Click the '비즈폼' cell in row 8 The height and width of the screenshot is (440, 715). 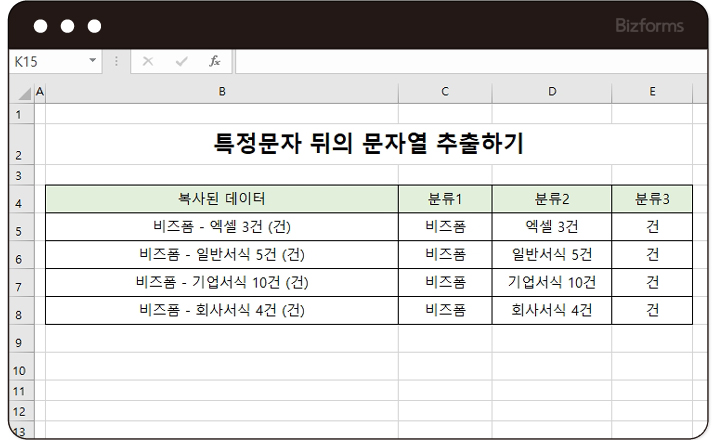coord(445,311)
